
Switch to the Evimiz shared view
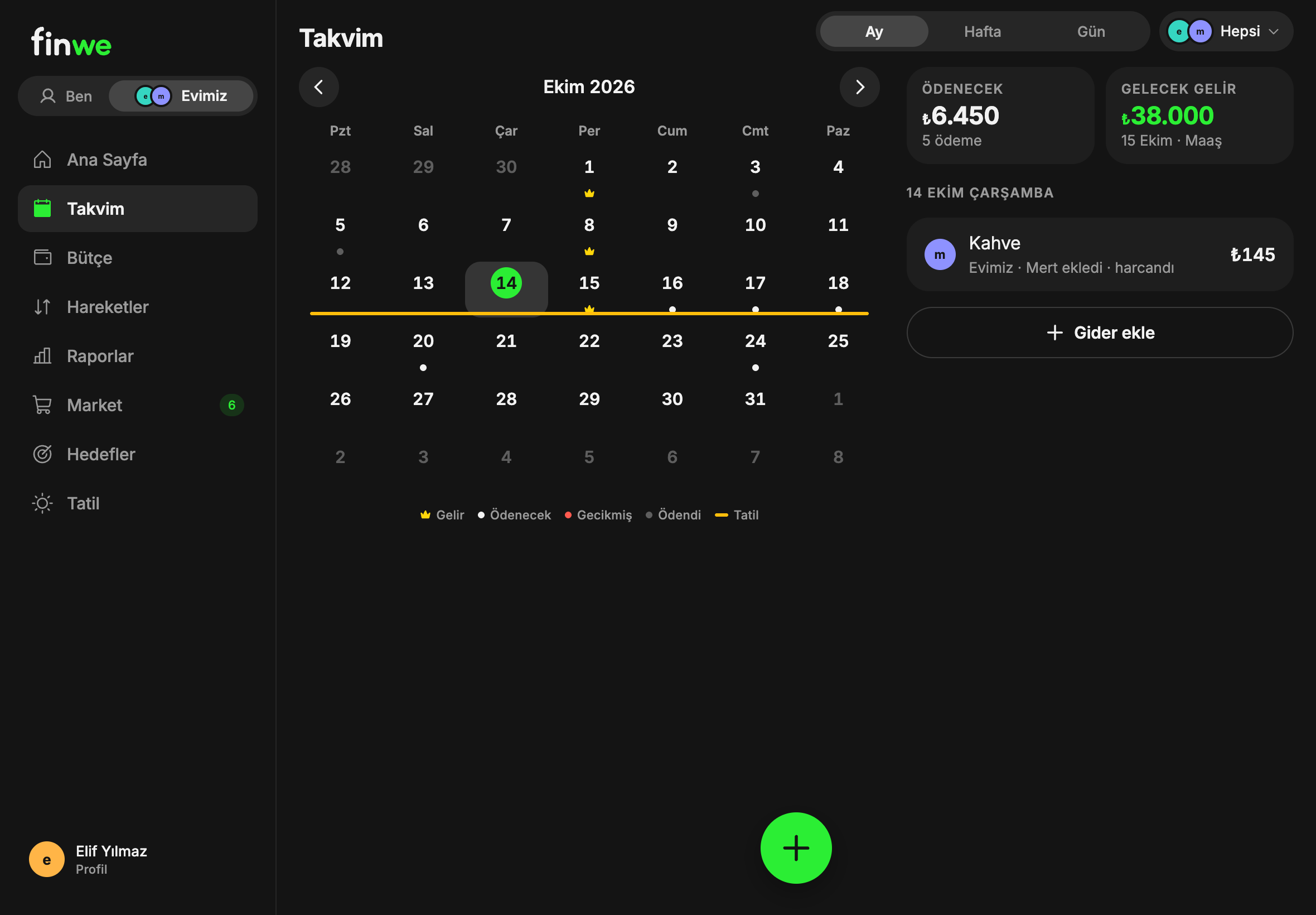click(181, 96)
